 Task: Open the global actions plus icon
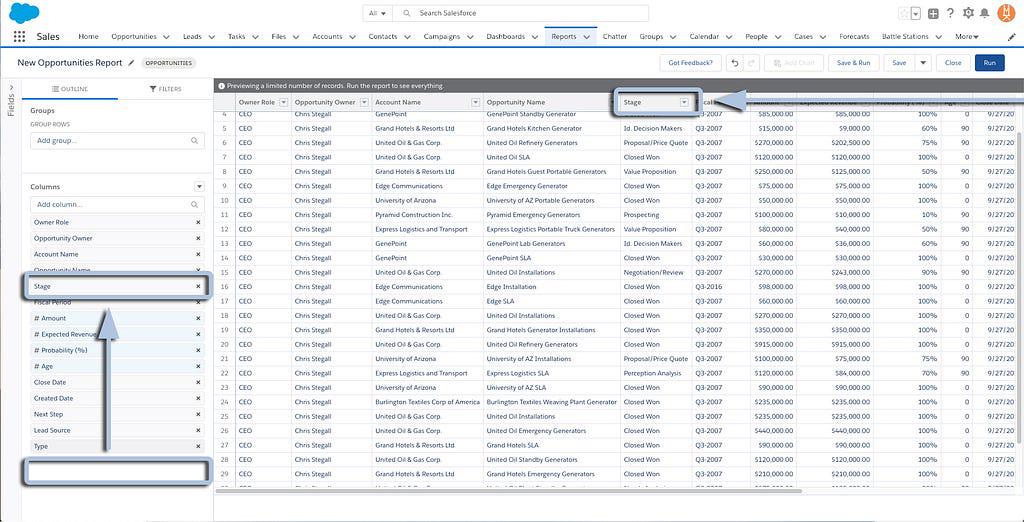(x=933, y=13)
